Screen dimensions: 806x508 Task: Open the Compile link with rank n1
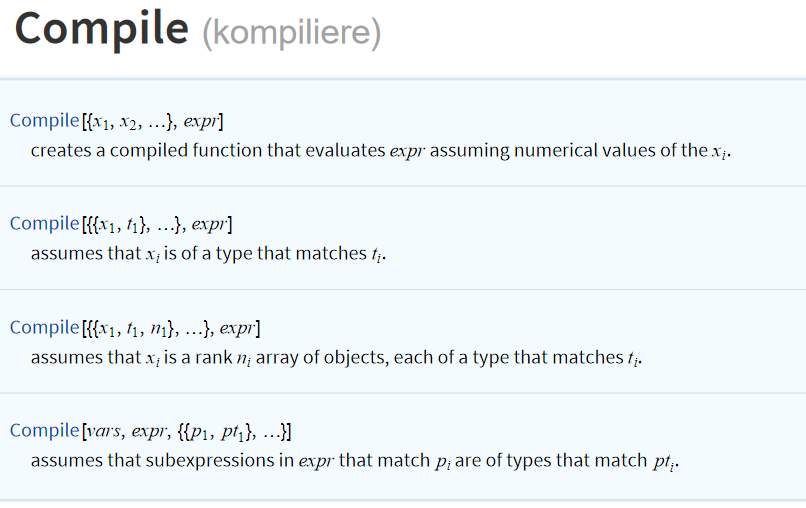click(x=45, y=328)
